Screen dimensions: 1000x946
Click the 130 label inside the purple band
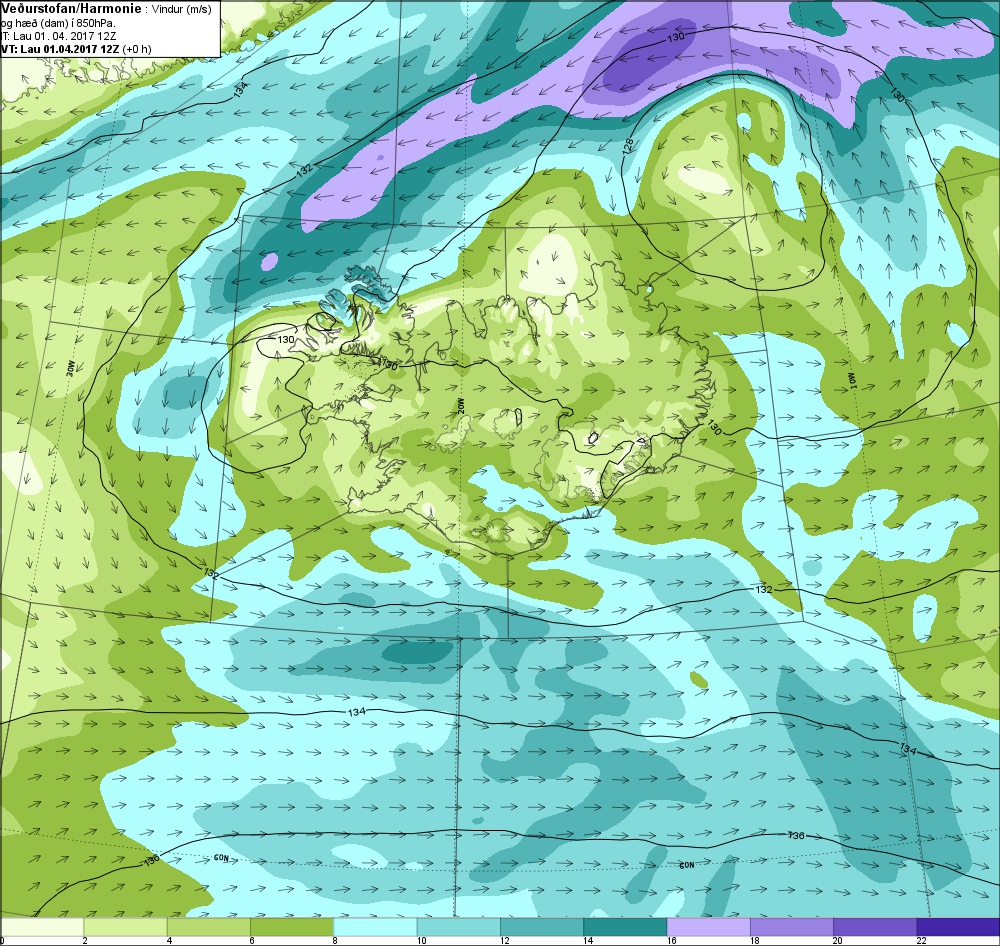pos(676,37)
